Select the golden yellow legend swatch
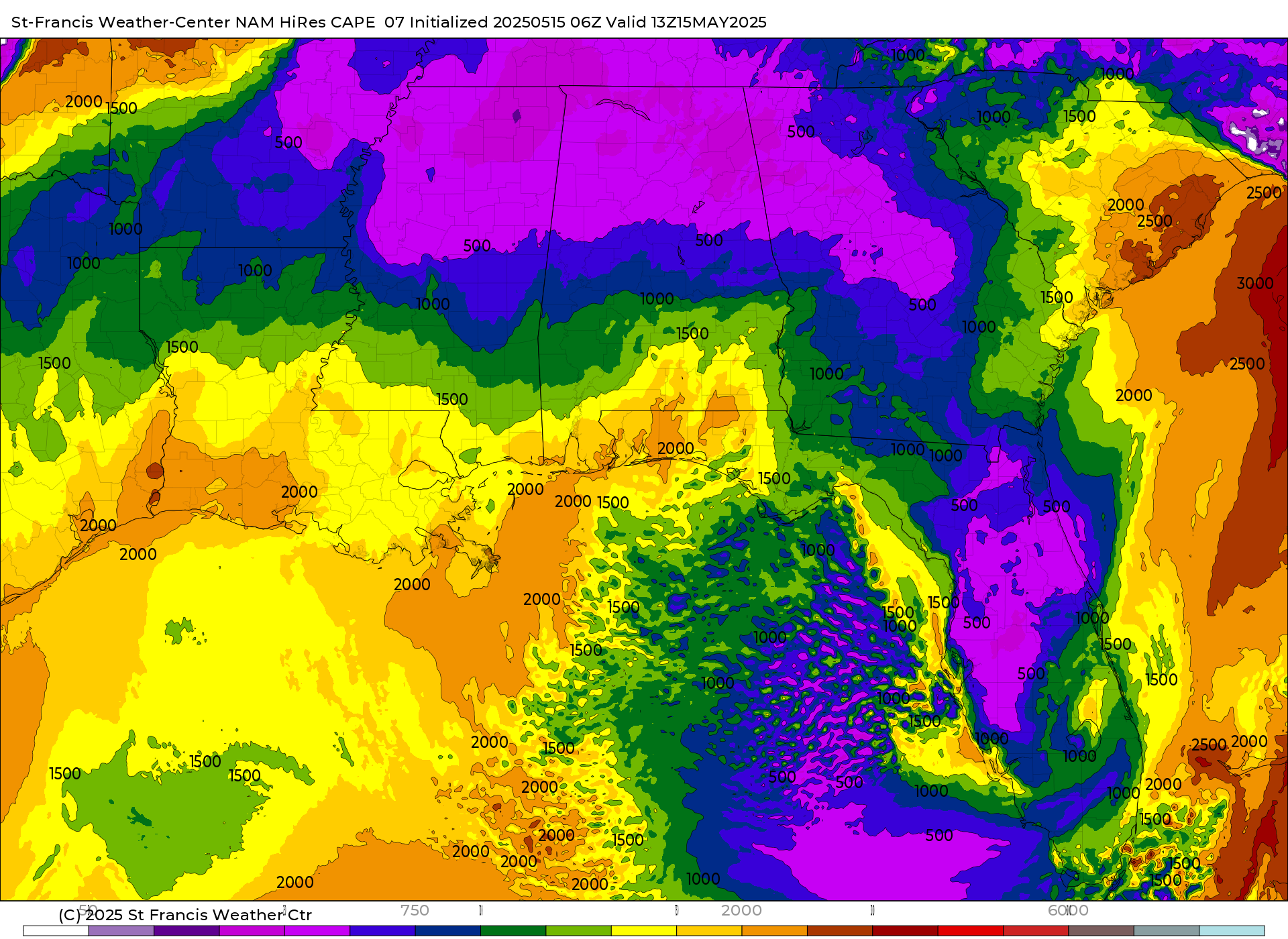 [x=709, y=931]
